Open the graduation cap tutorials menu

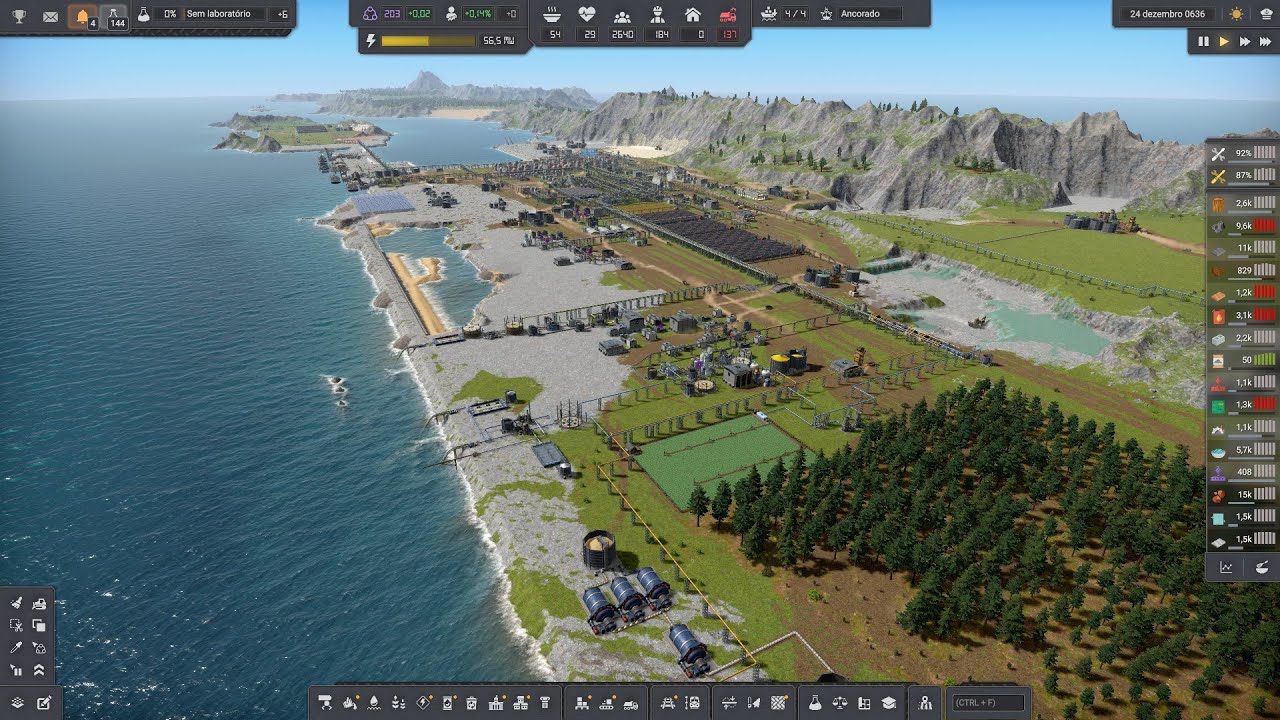pos(888,703)
